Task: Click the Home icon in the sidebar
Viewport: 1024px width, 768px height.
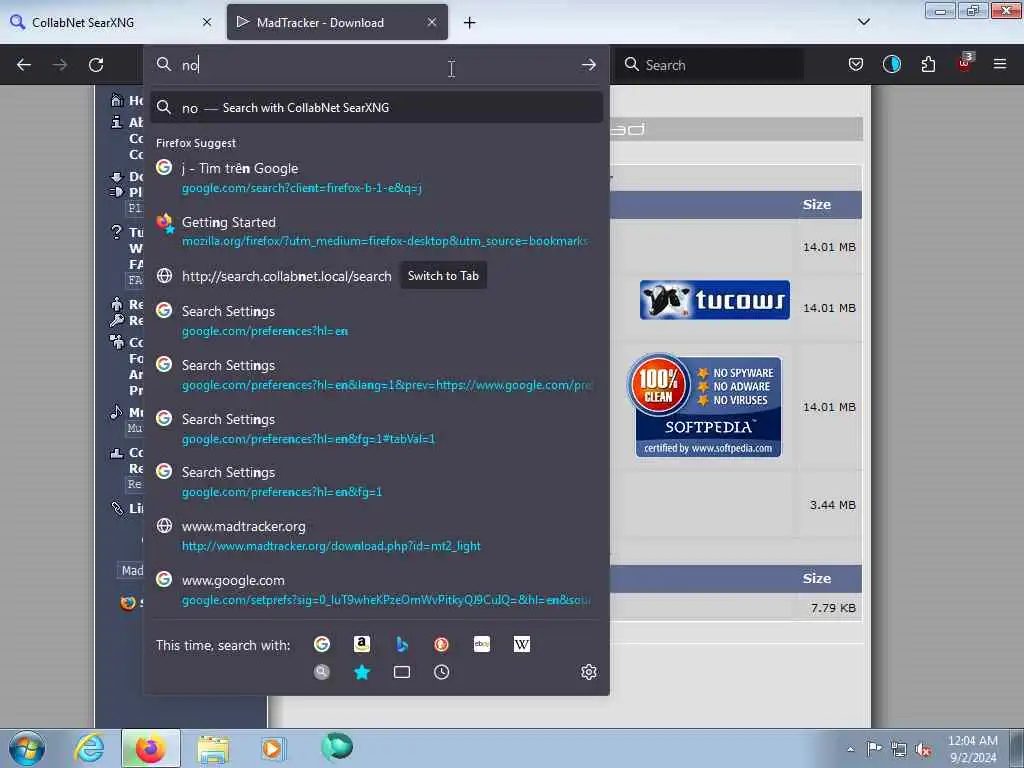Action: [x=117, y=100]
